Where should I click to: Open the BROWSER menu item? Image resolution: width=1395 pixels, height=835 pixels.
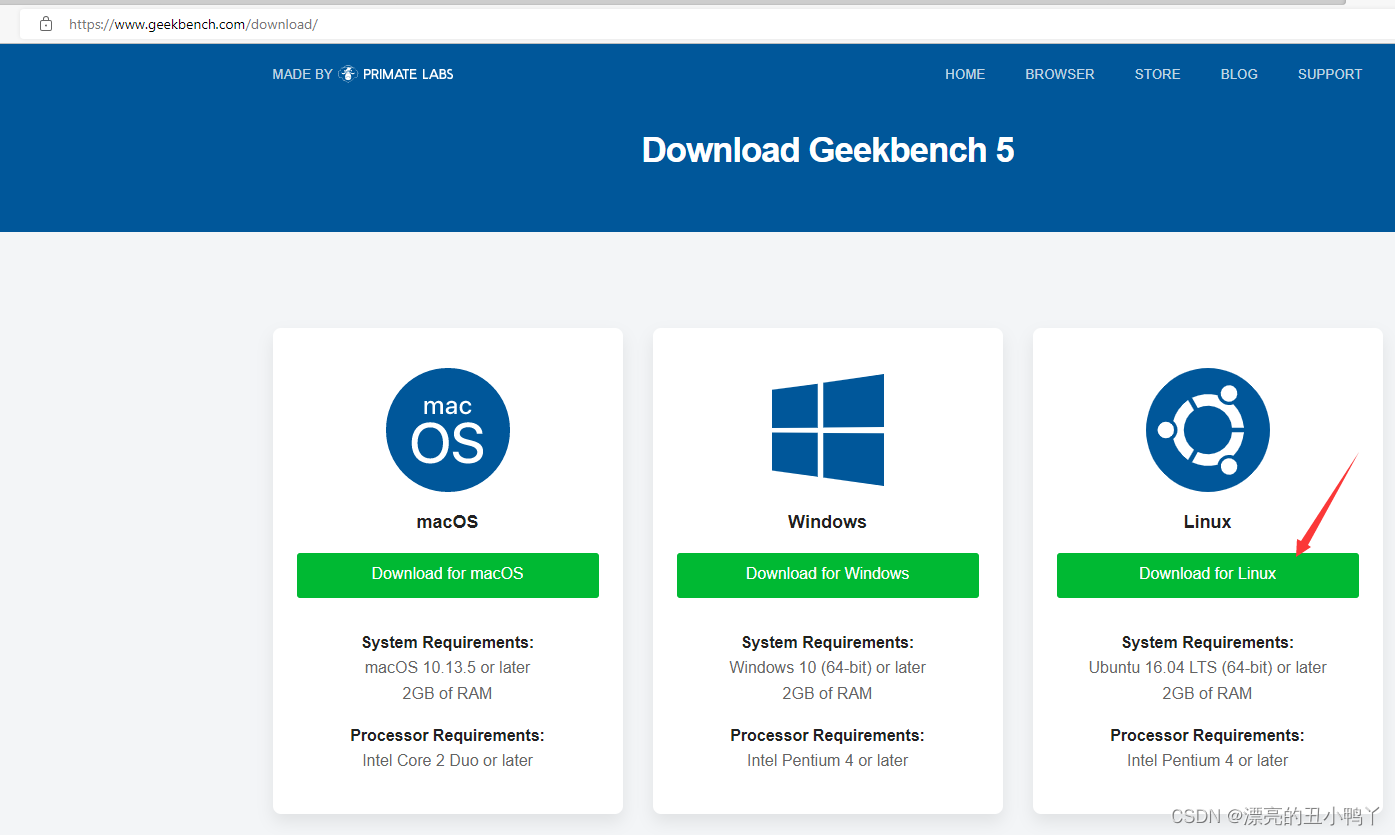(1059, 74)
